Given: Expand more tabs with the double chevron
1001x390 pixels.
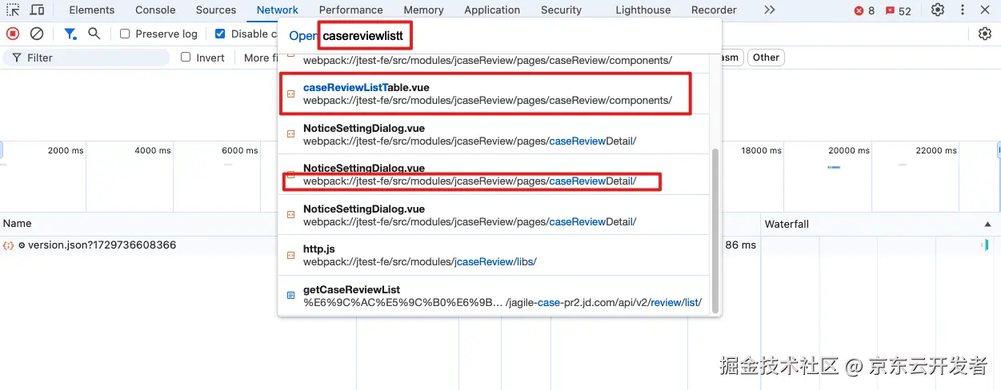Looking at the screenshot, I should [769, 10].
